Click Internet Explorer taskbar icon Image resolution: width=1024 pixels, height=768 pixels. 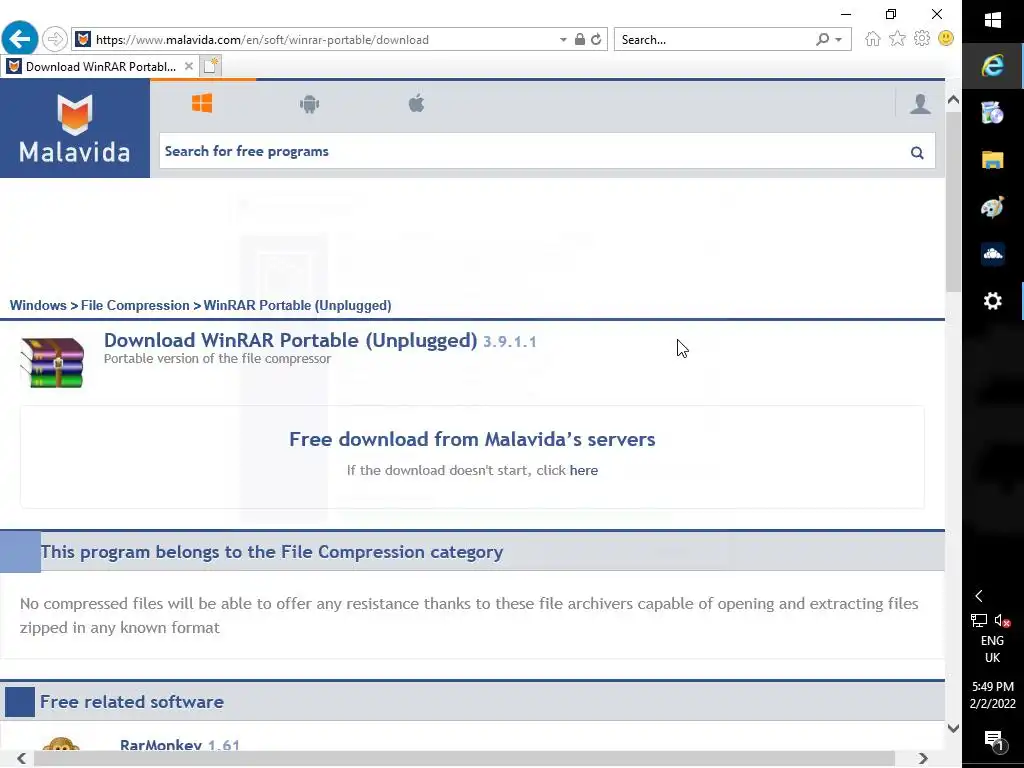point(993,65)
